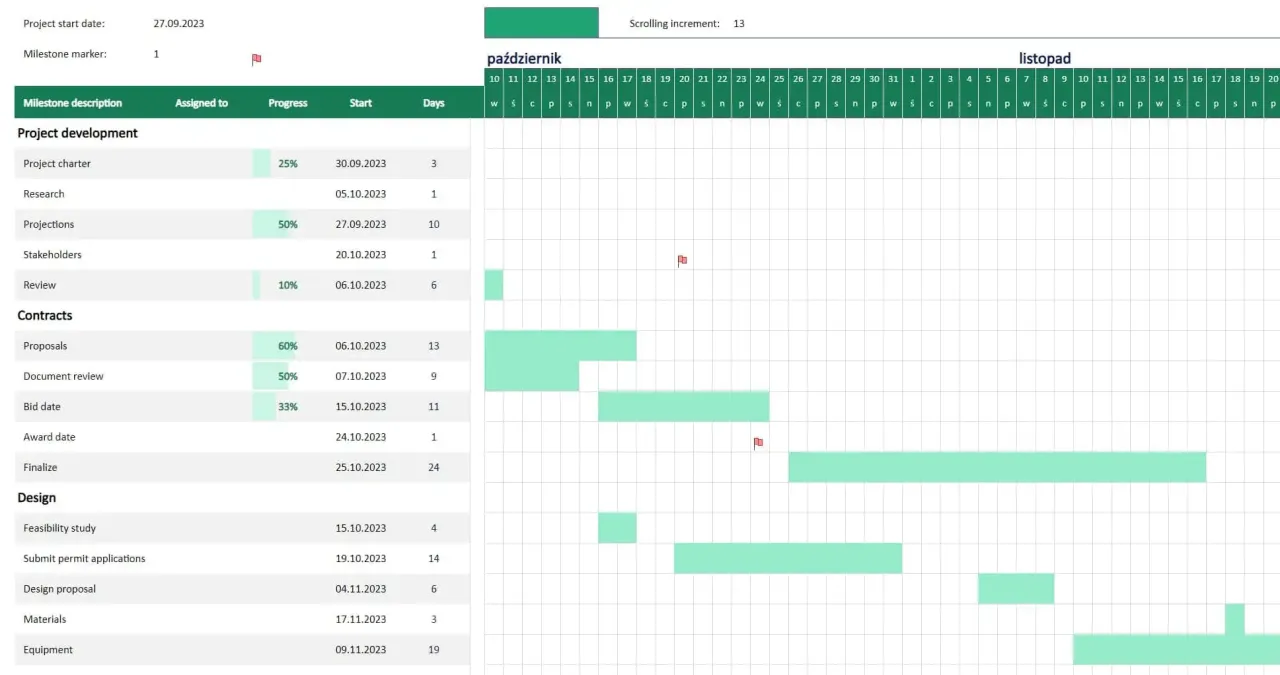The height and width of the screenshot is (675, 1280).
Task: Select the Design proposal task name
Action: point(60,589)
